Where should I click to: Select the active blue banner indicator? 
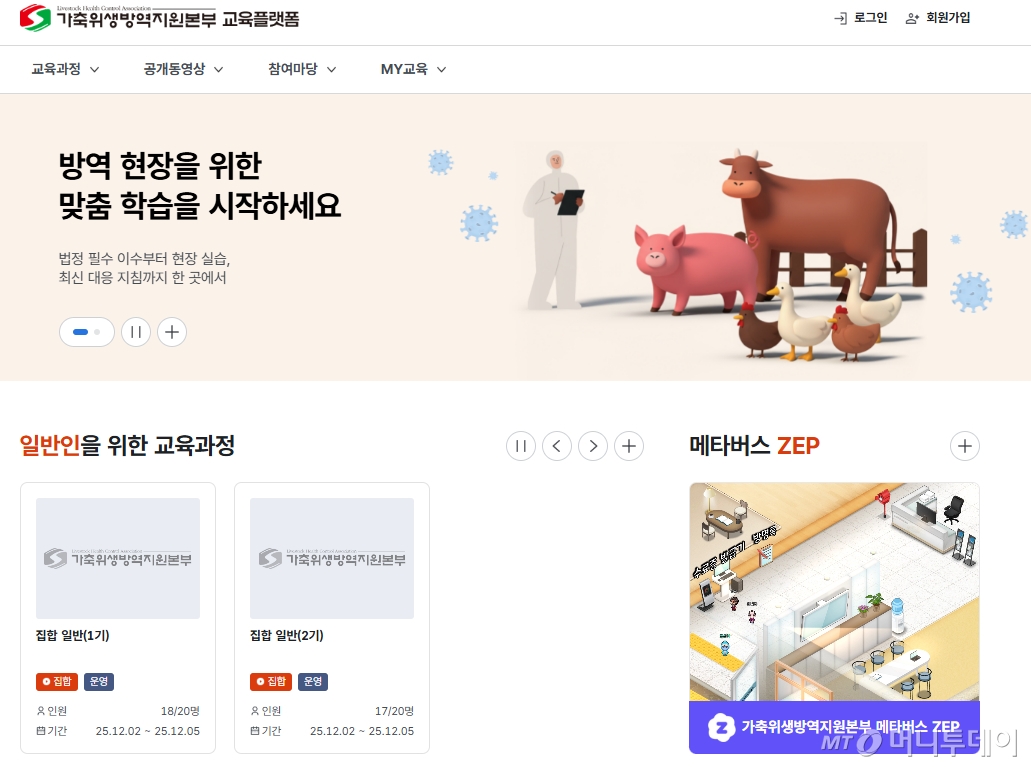coord(80,332)
